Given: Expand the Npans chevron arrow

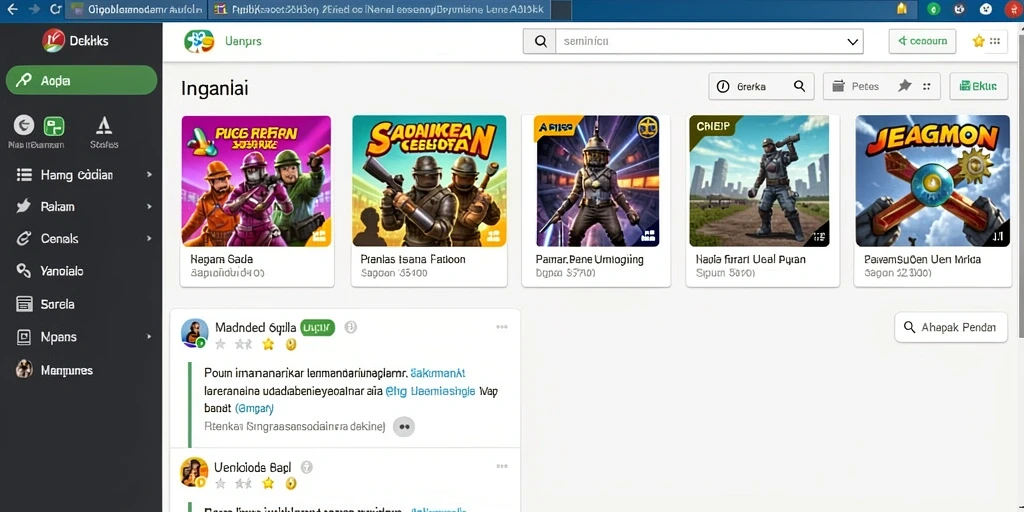Looking at the screenshot, I should [x=149, y=337].
